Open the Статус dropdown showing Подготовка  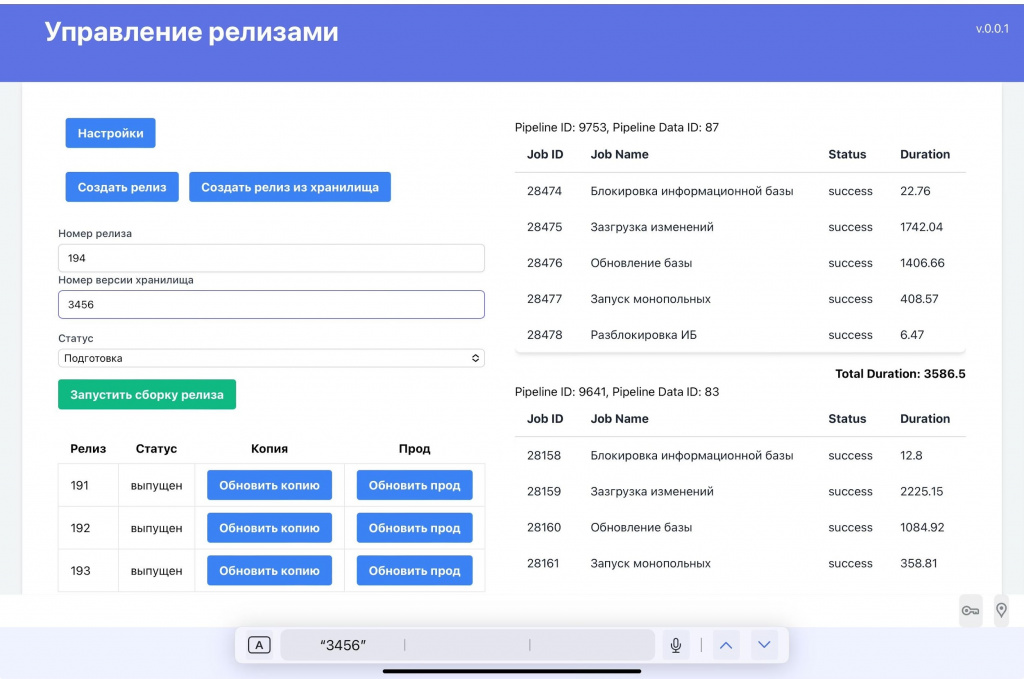(x=270, y=357)
